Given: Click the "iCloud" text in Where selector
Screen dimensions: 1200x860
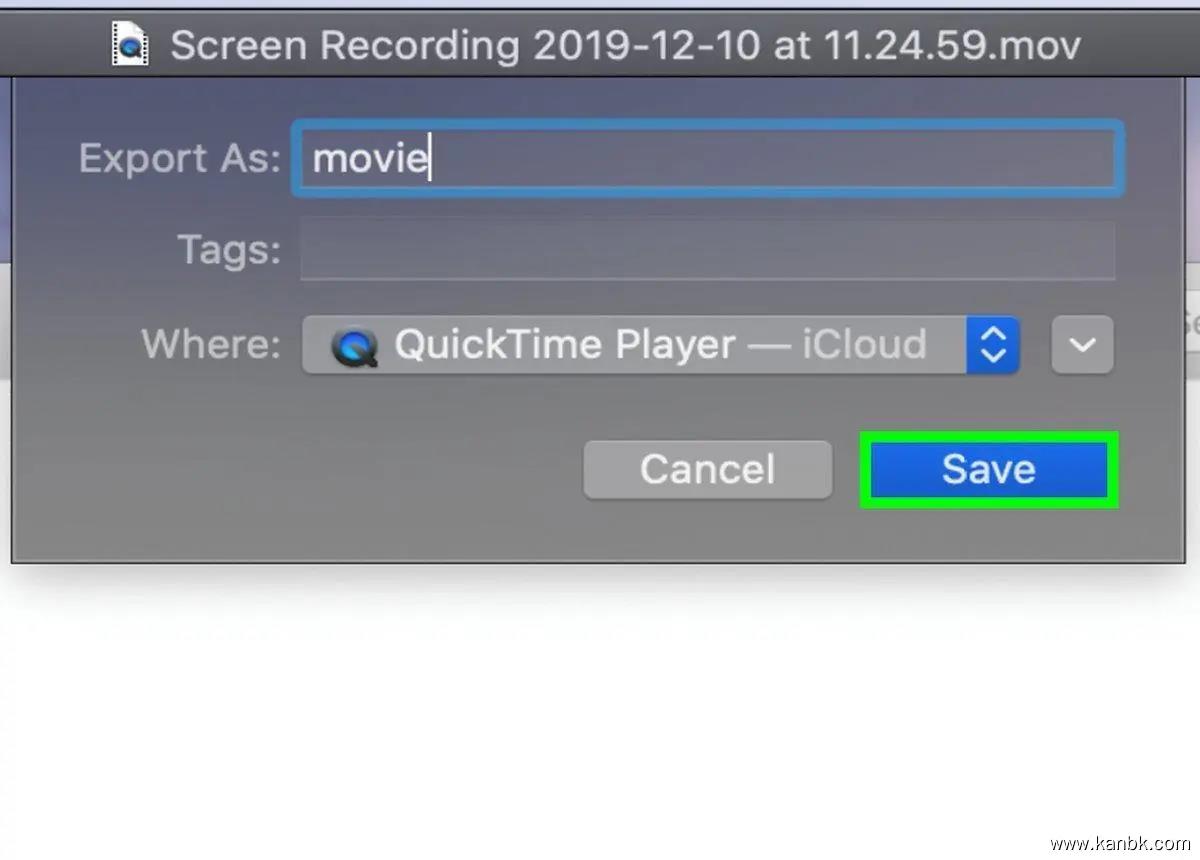Looking at the screenshot, I should (864, 345).
